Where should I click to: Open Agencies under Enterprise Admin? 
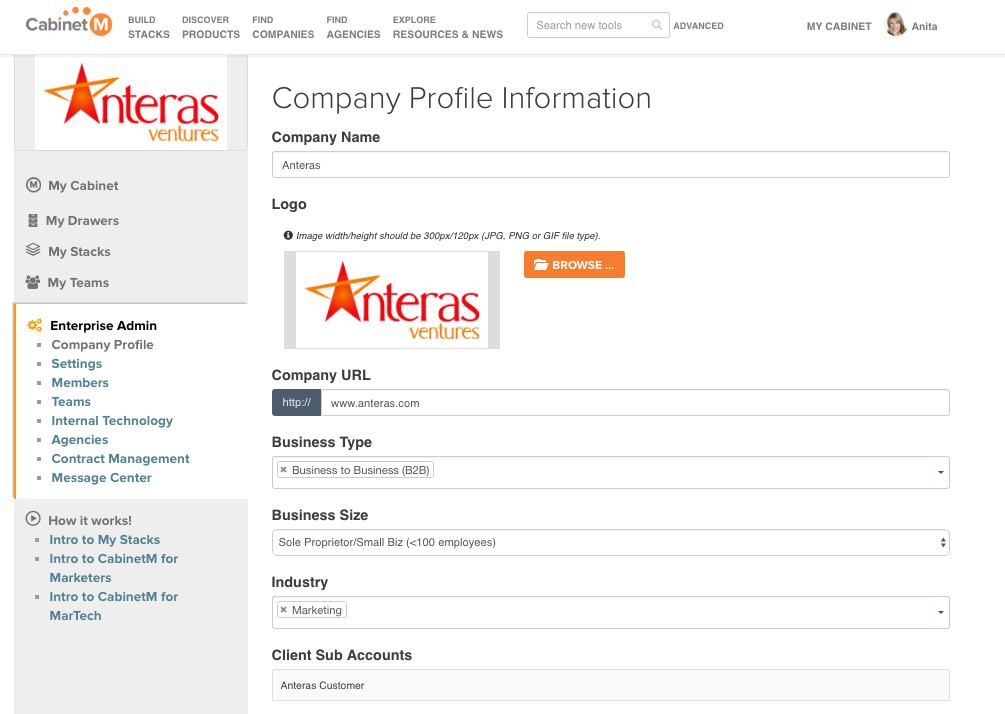pyautogui.click(x=79, y=440)
